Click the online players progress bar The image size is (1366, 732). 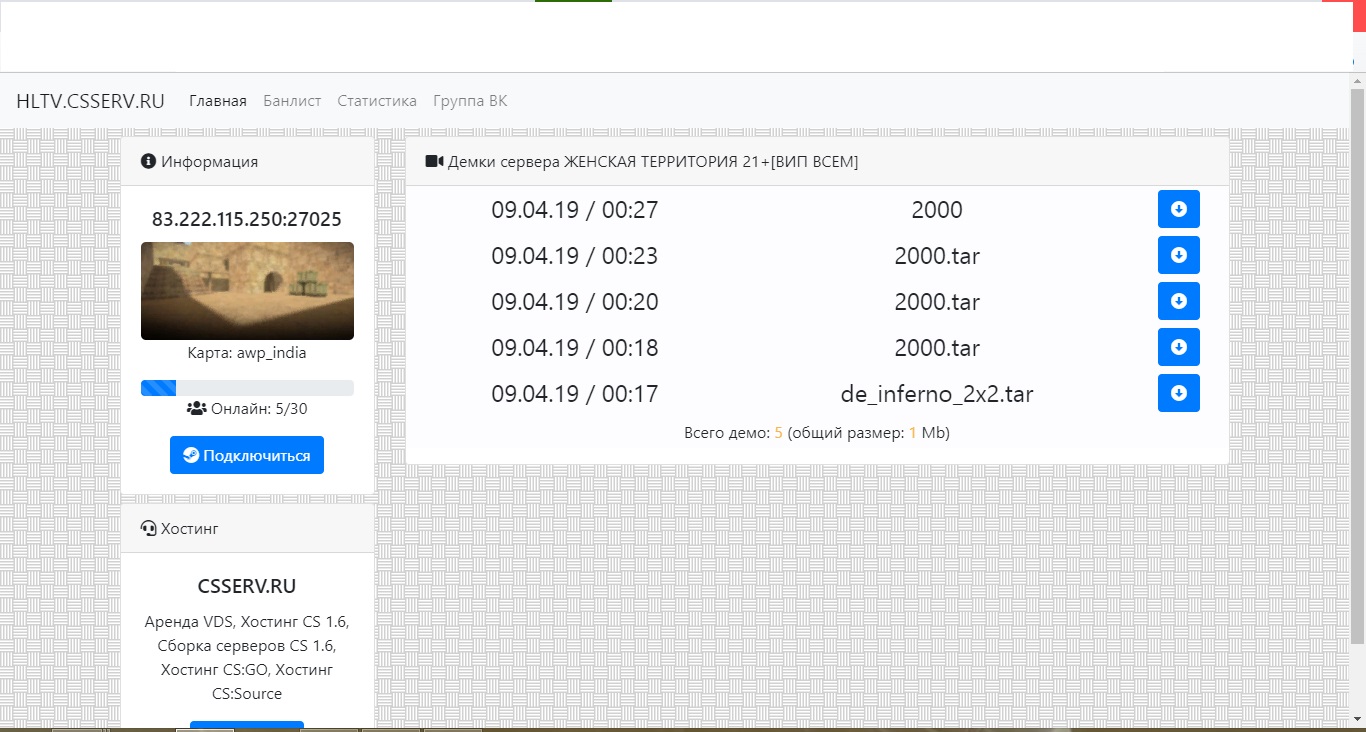coord(247,388)
